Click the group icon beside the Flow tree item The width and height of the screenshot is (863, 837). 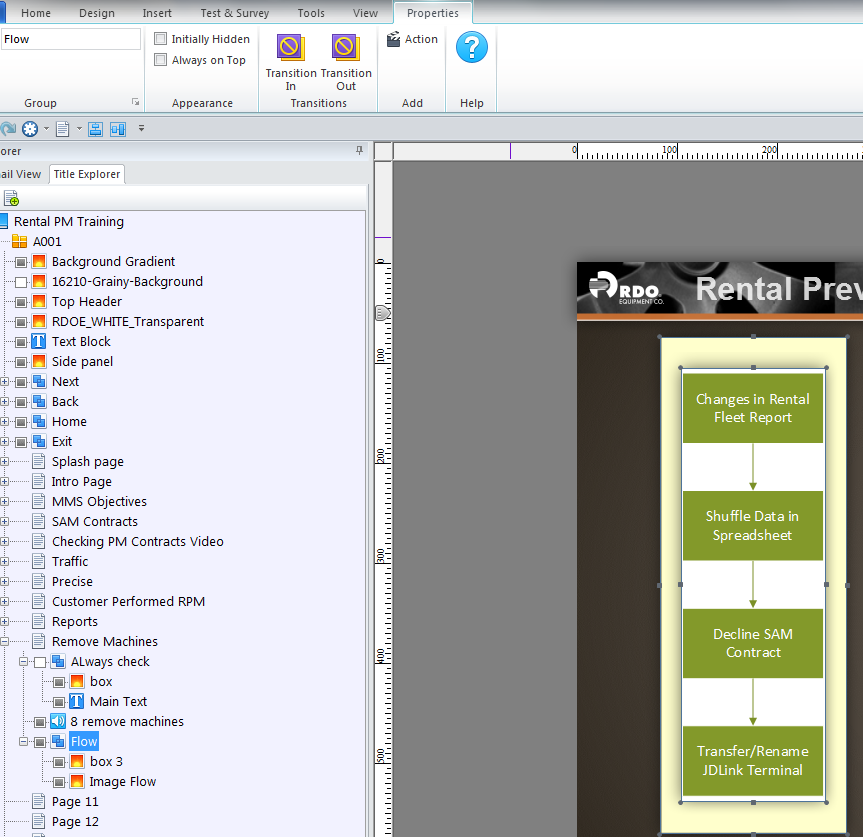[58, 742]
